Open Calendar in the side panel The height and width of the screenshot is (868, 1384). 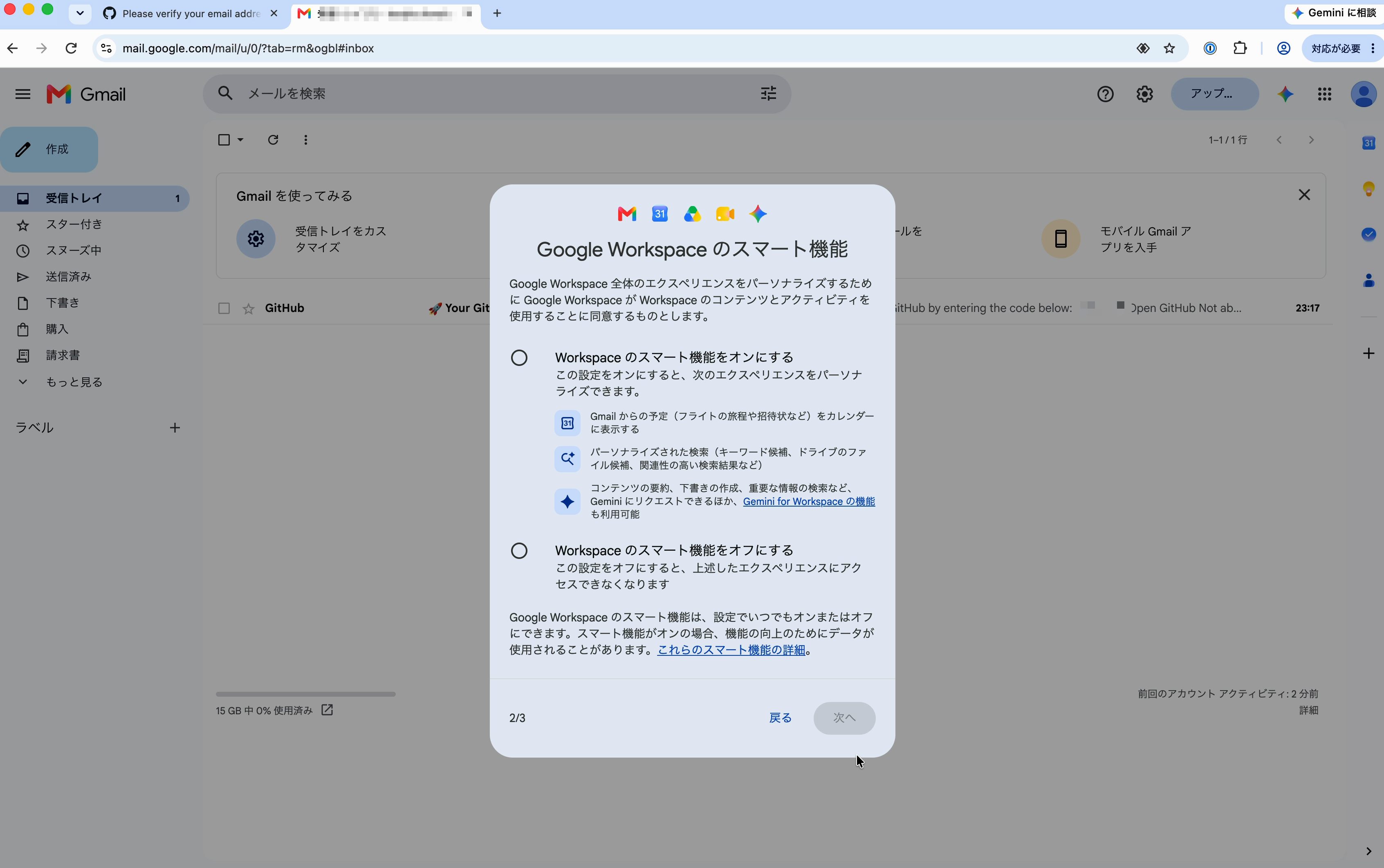[x=1368, y=143]
